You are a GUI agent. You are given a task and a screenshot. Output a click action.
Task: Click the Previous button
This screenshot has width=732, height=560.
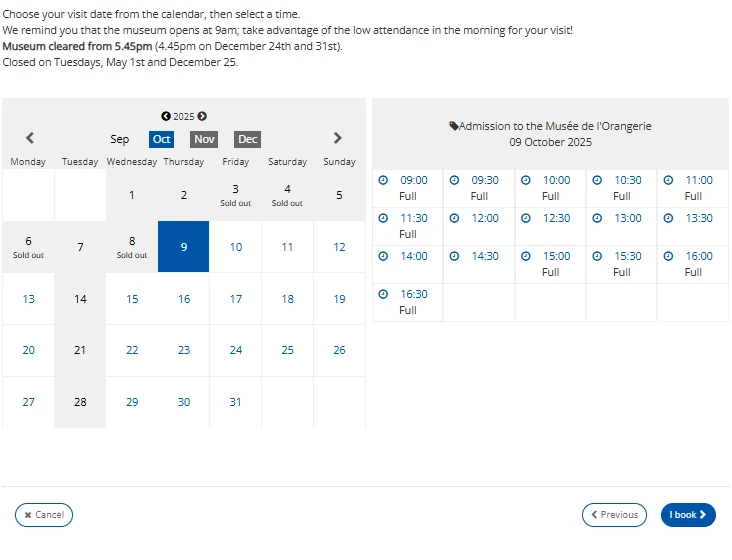pyautogui.click(x=614, y=515)
